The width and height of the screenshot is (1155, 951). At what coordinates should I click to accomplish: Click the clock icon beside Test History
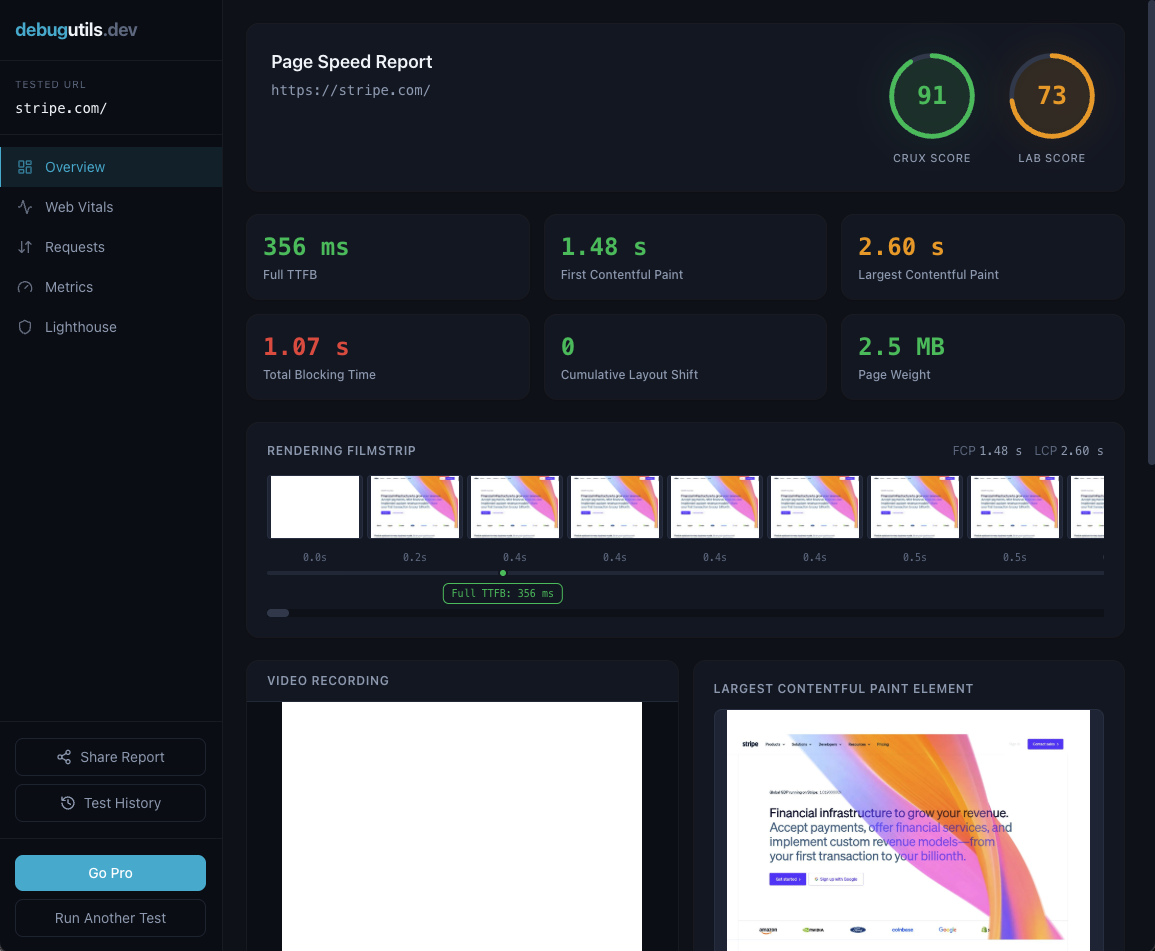[67, 803]
